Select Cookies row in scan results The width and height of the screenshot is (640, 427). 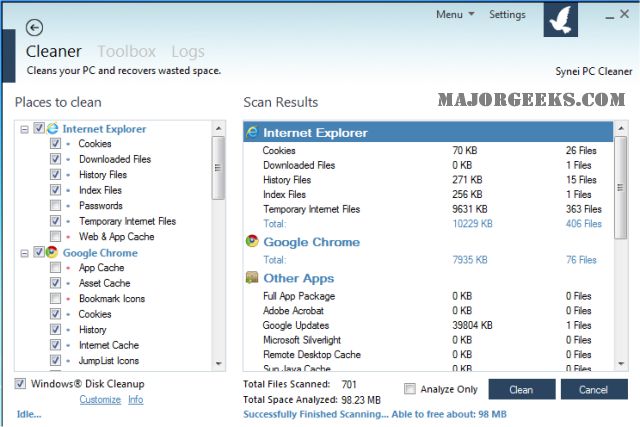pyautogui.click(x=428, y=150)
